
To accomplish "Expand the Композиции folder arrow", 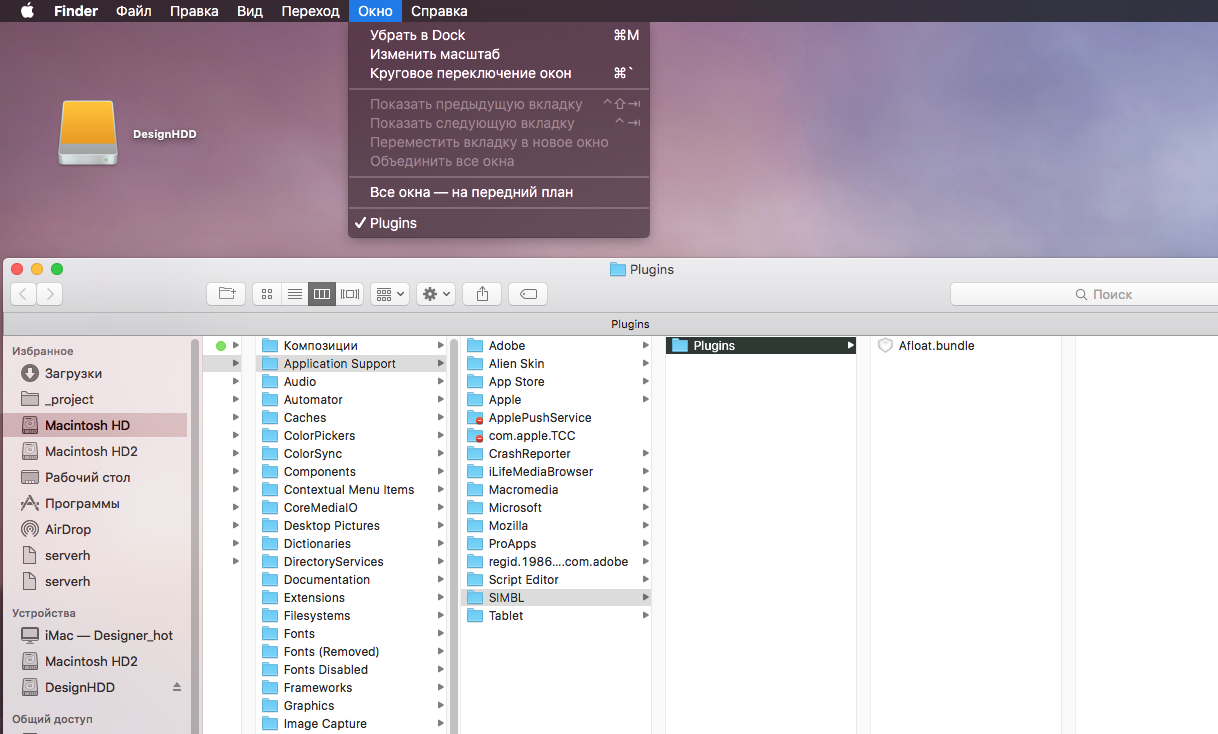I will (x=441, y=345).
